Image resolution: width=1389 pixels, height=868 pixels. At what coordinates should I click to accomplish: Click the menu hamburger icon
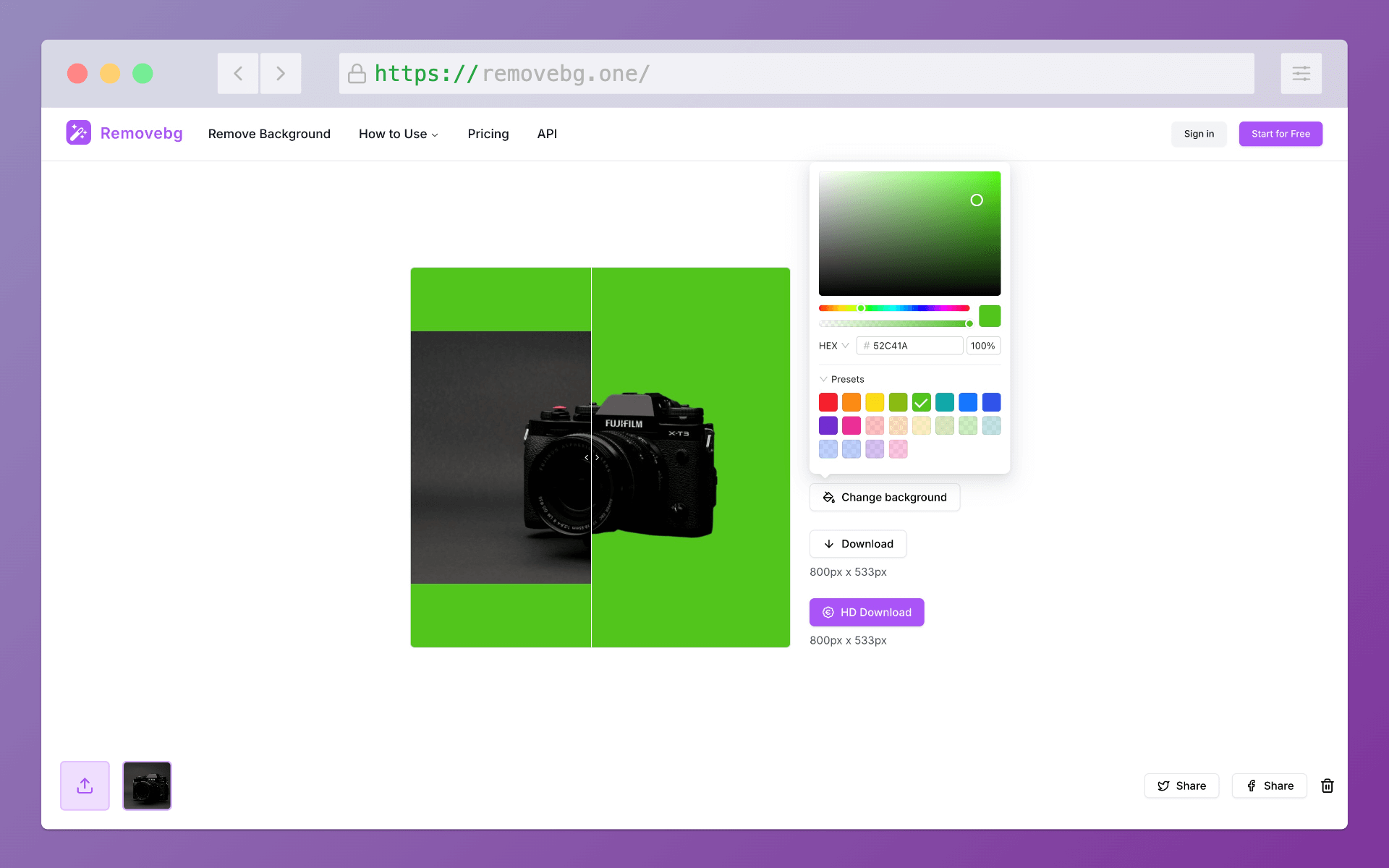click(1301, 73)
